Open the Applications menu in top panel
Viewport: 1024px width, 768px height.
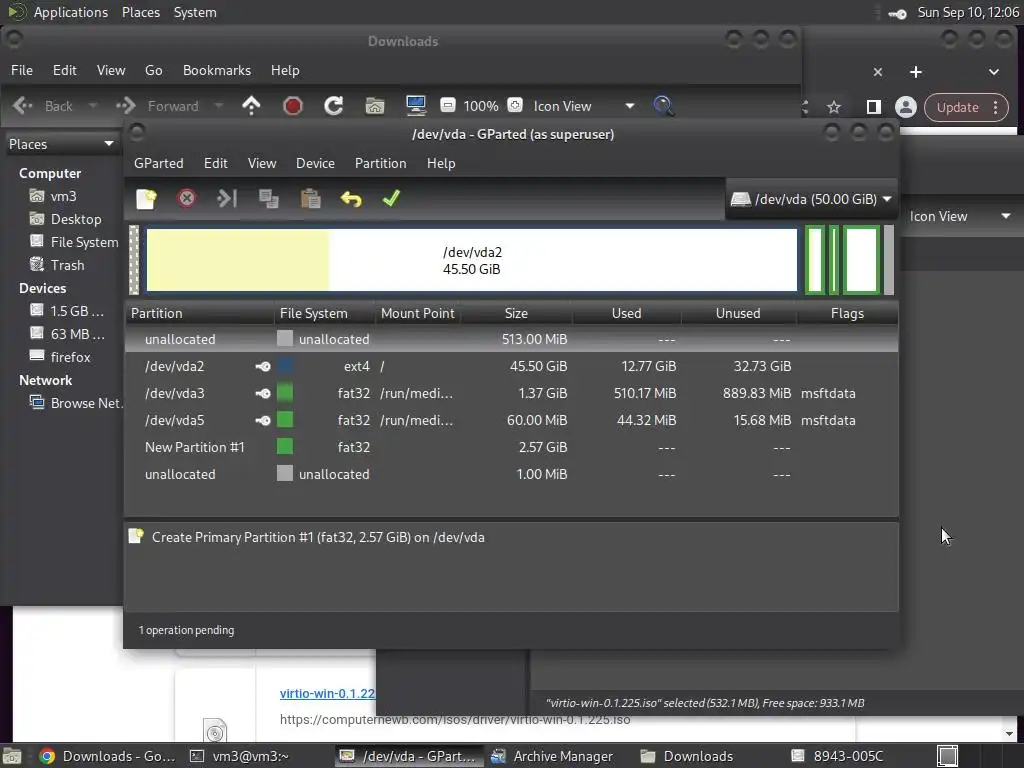pos(71,12)
